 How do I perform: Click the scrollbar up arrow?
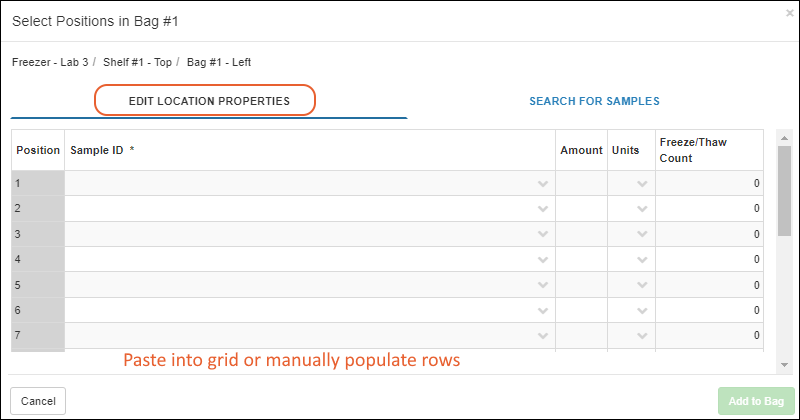784,136
